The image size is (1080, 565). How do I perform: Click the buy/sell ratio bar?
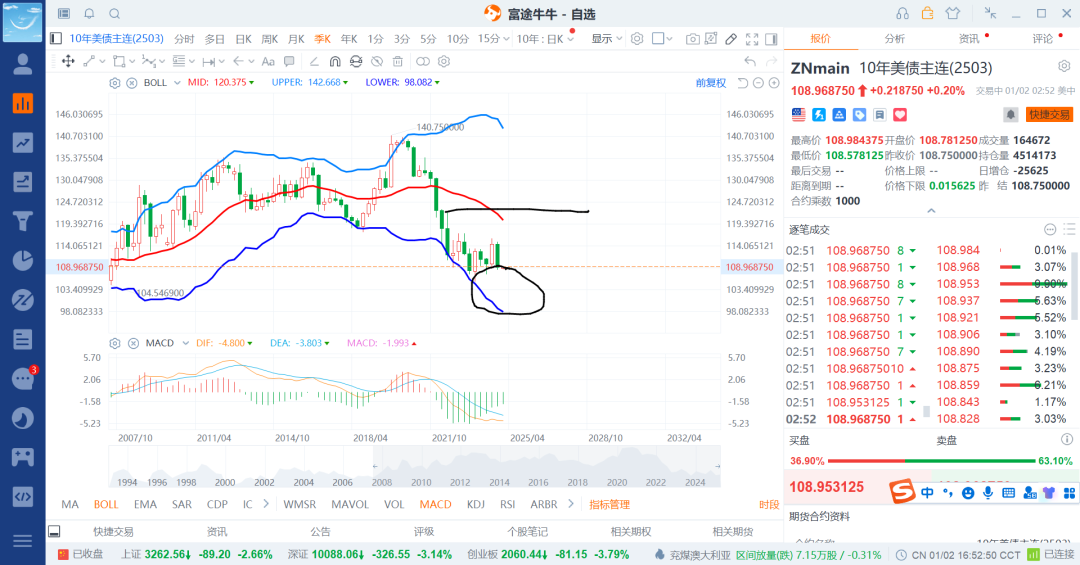931,461
